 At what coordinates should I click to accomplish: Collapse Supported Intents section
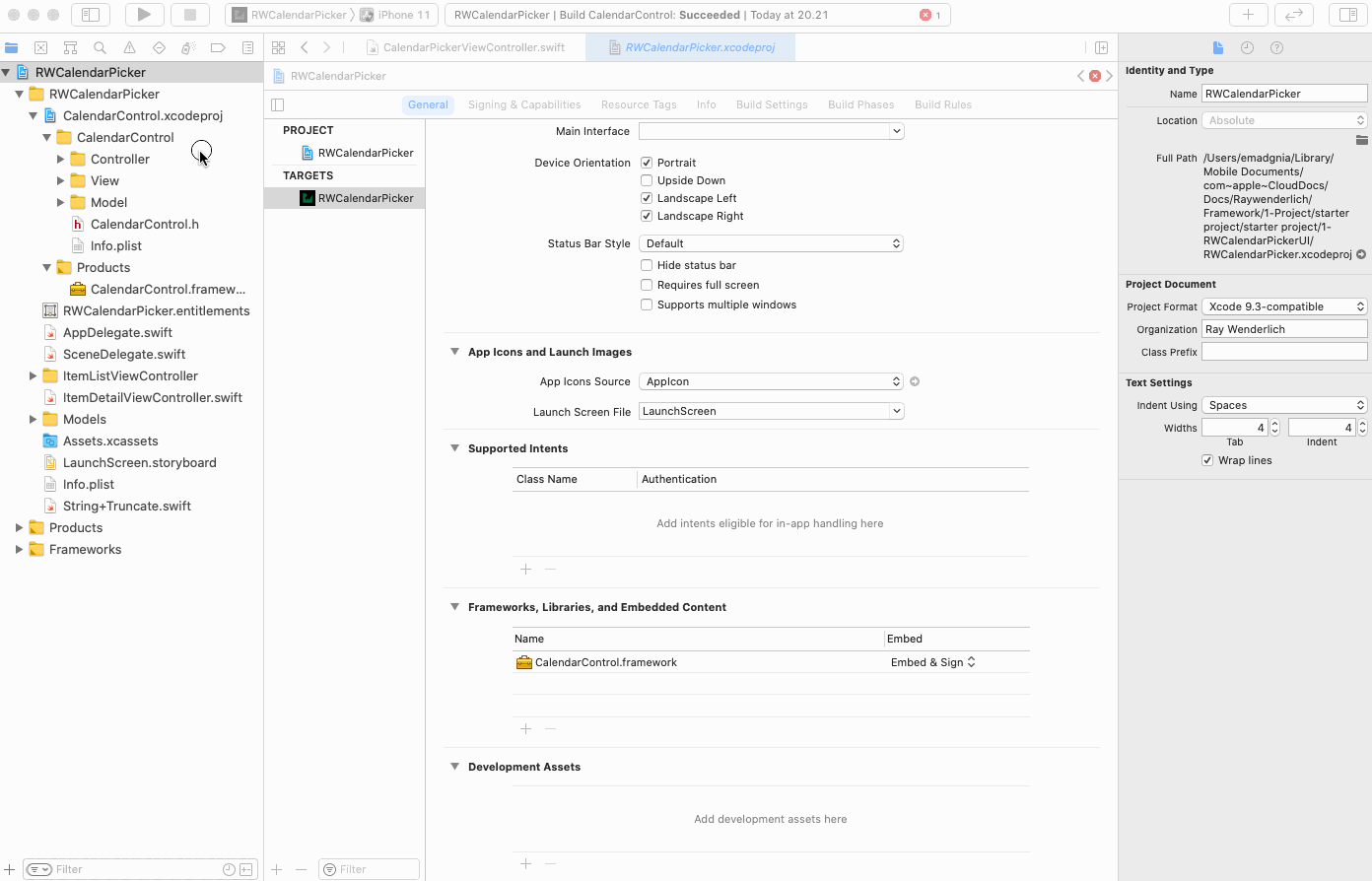(454, 448)
